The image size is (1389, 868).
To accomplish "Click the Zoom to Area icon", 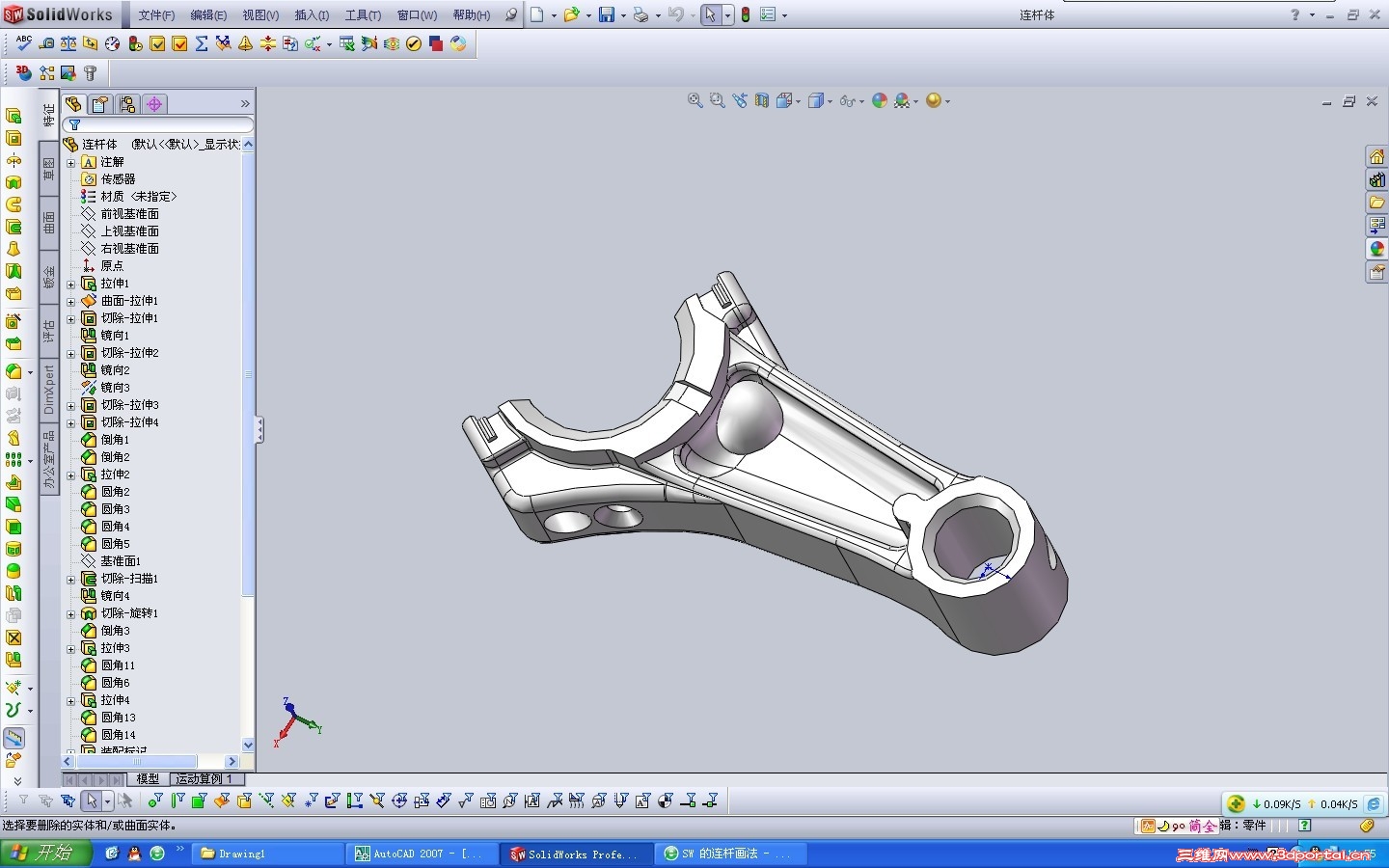I will click(717, 100).
